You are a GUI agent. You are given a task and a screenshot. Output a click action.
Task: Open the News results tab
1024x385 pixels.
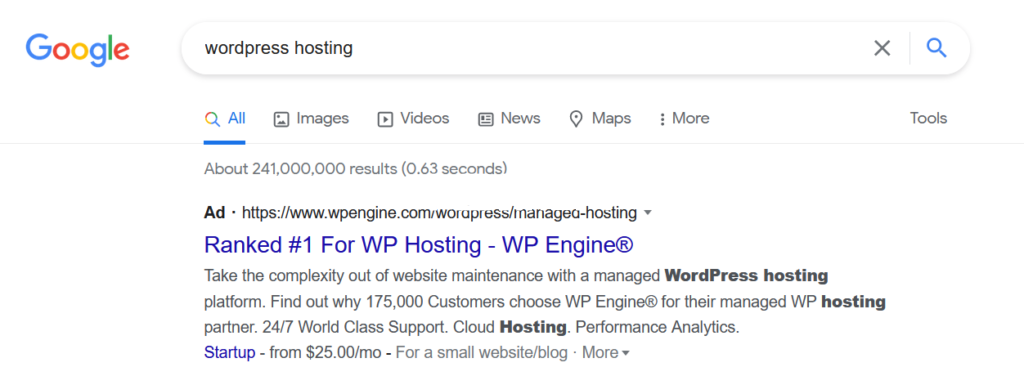(509, 119)
